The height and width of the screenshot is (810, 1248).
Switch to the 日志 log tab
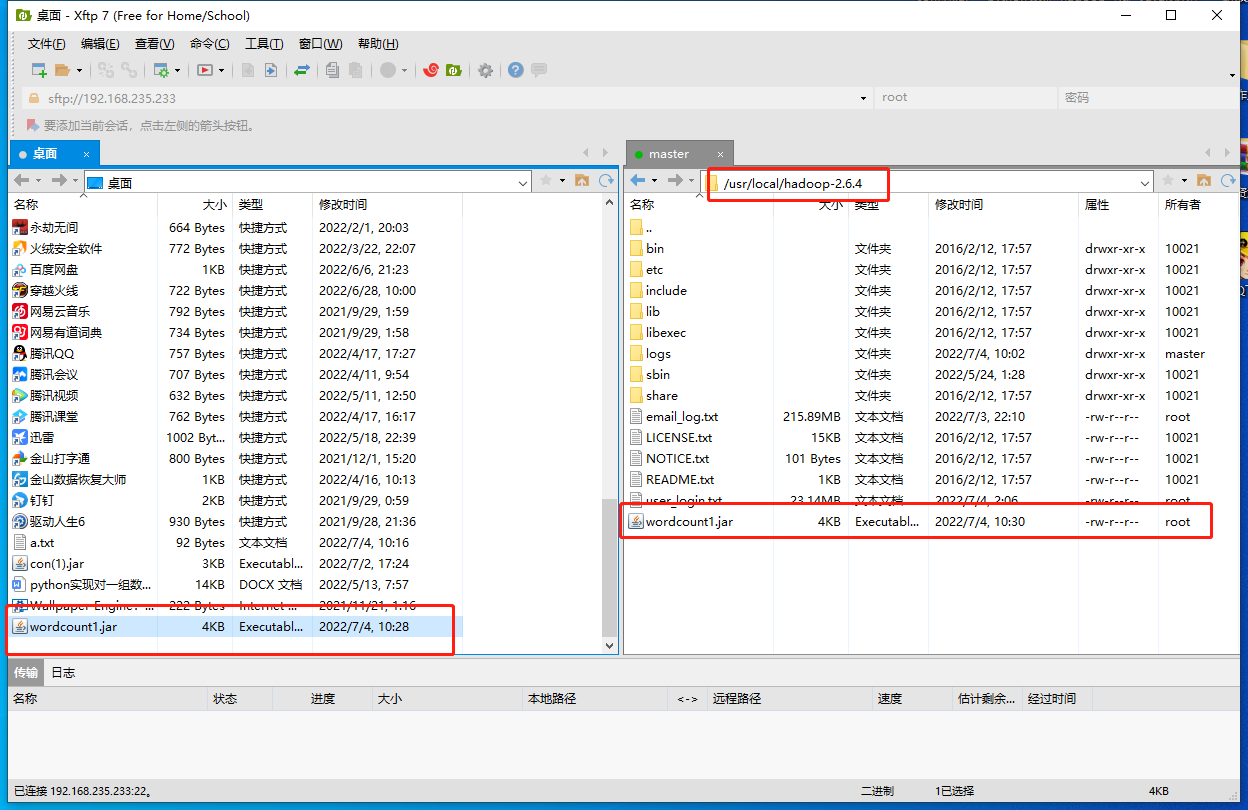[63, 672]
